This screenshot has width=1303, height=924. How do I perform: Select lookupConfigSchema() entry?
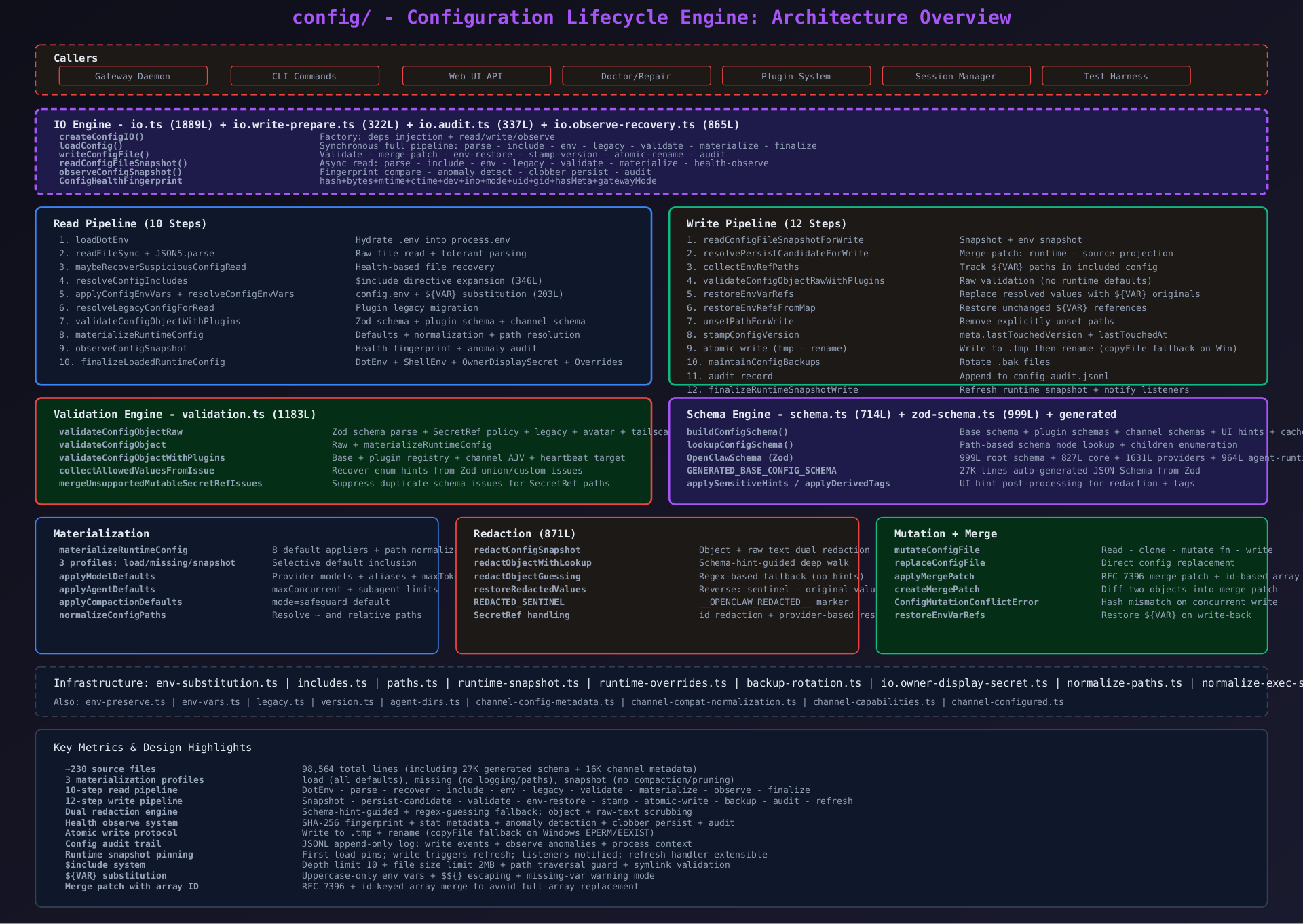(740, 445)
